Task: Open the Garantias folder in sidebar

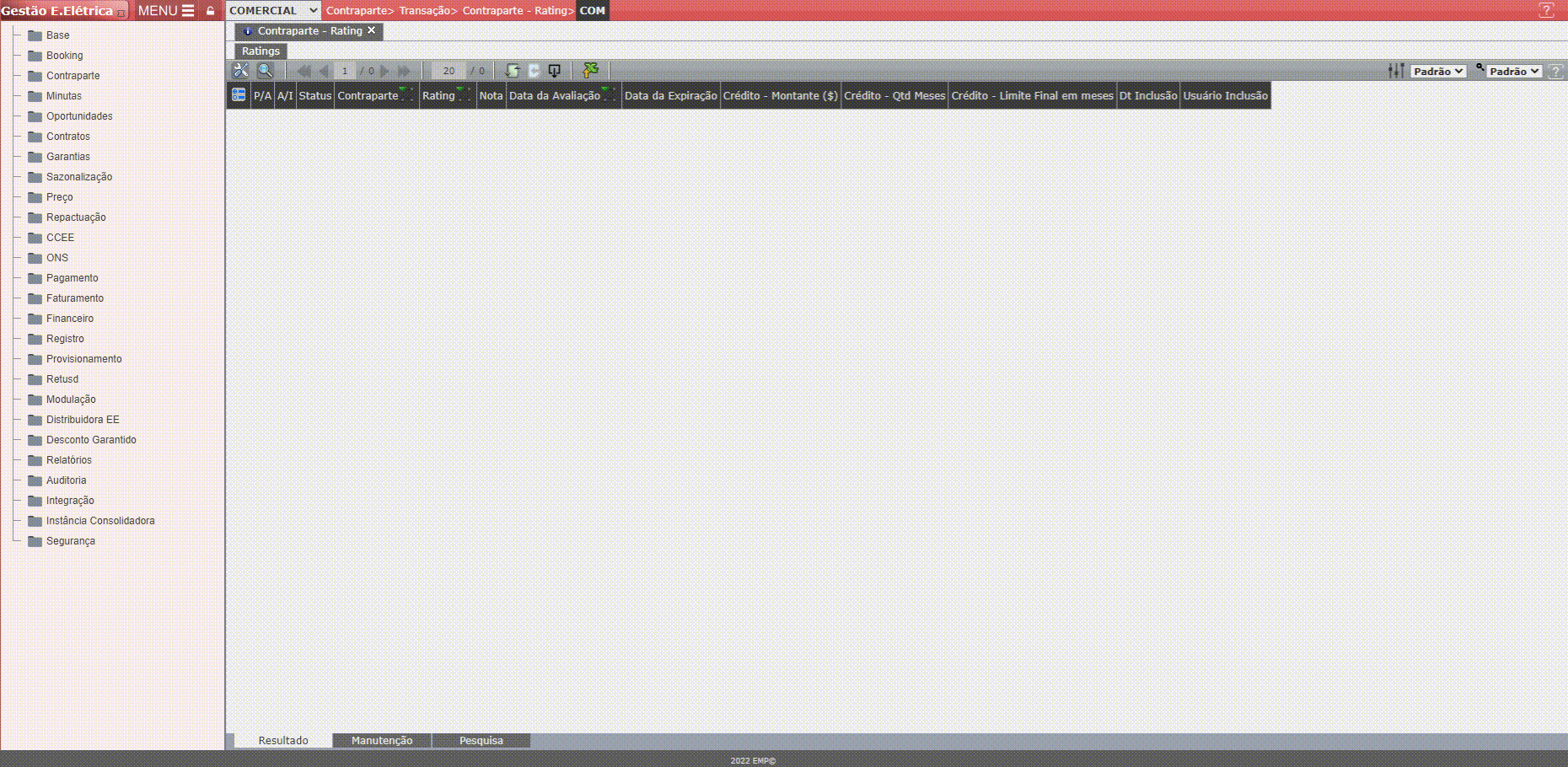Action: click(68, 157)
